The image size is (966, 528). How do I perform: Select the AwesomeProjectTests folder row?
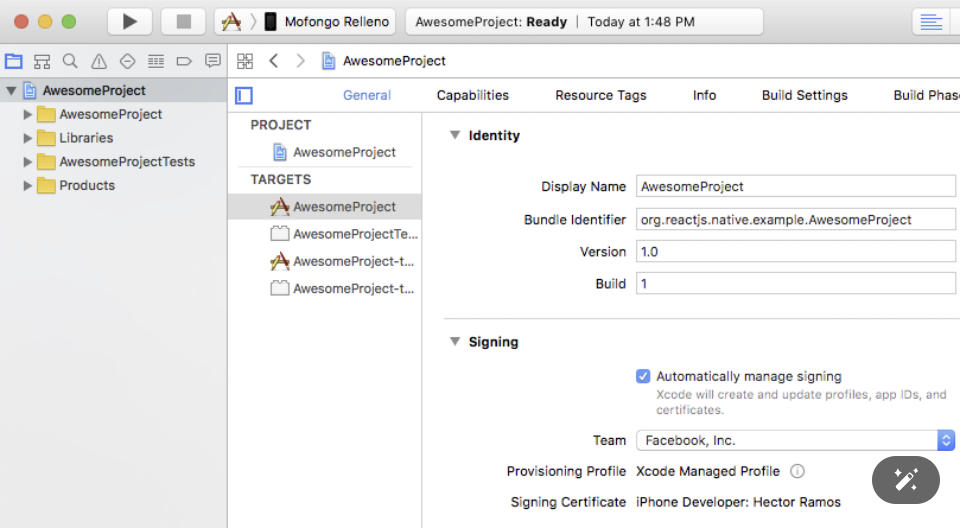point(113,162)
